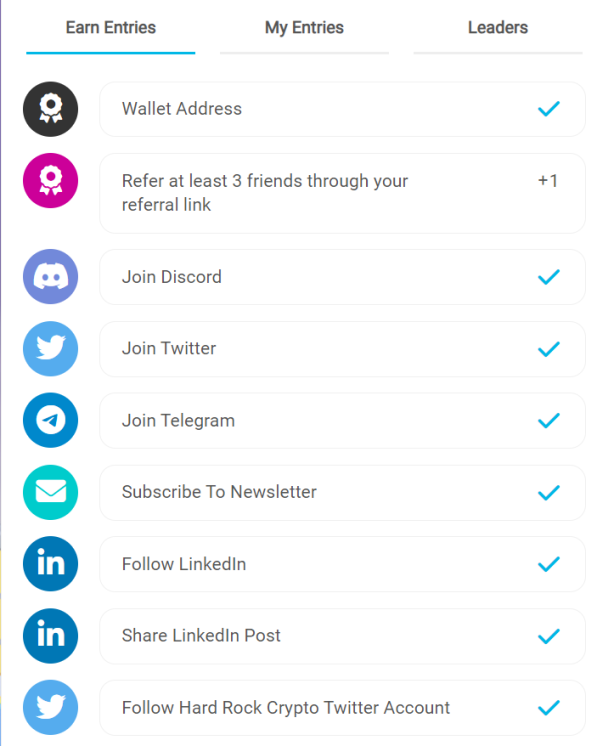
Task: Click the black Wallet Address badge icon
Action: (x=50, y=109)
